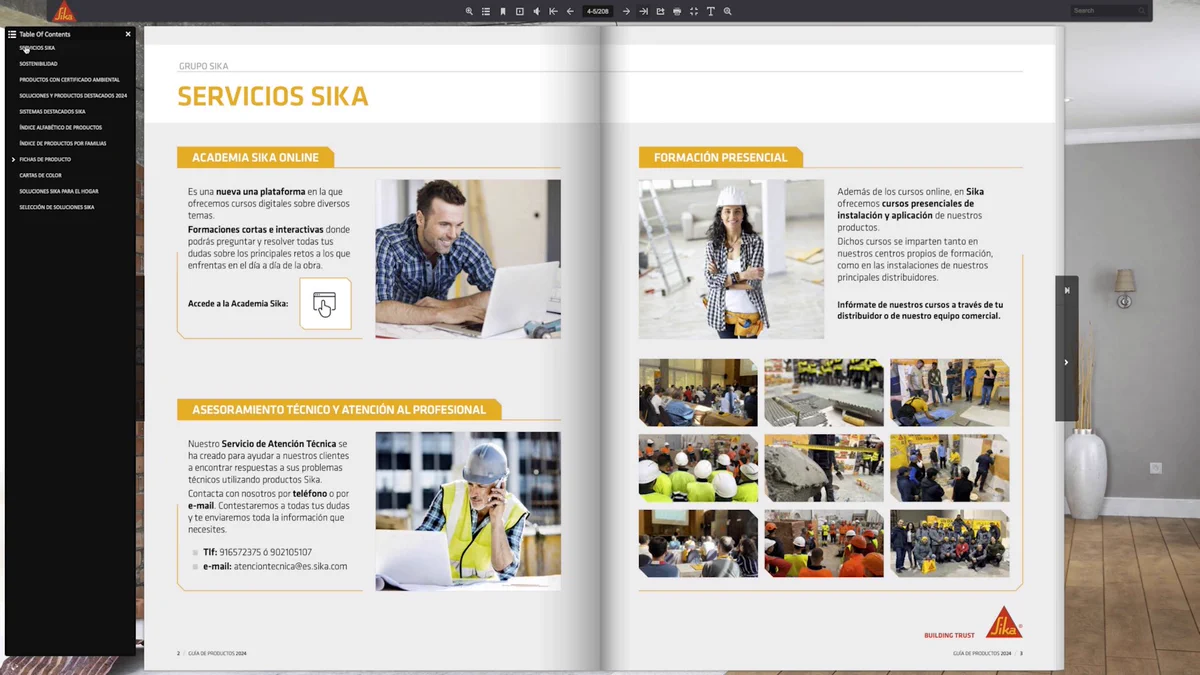
Task: Click the search magnifier inside Search box
Action: [x=1142, y=11]
